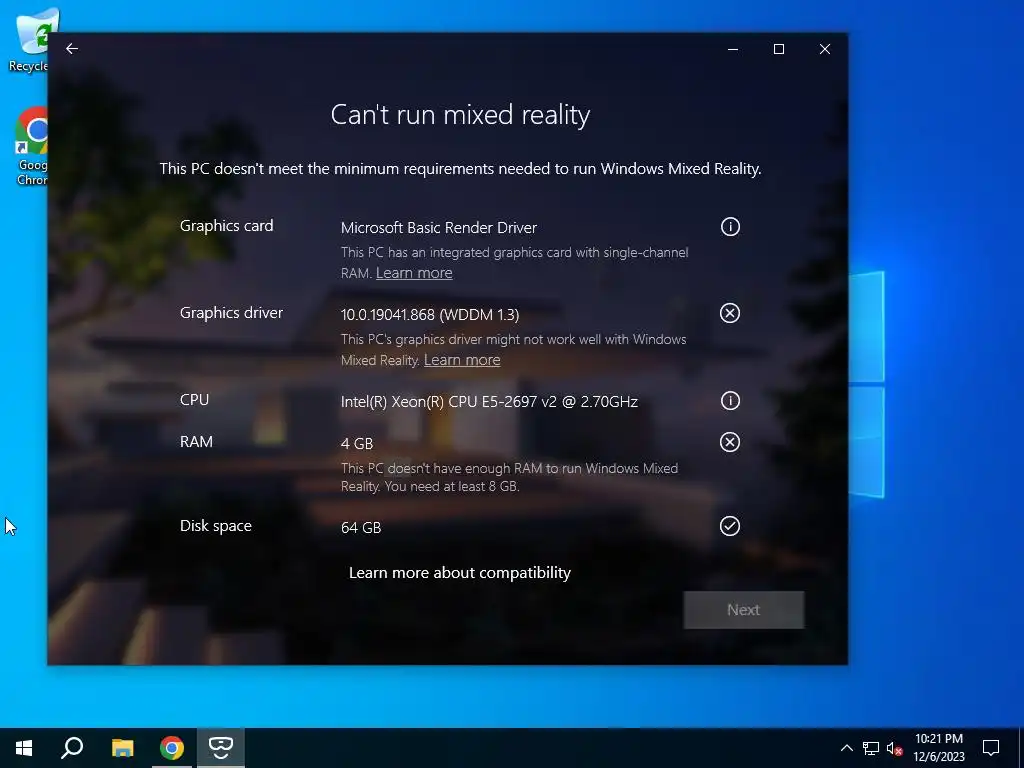This screenshot has height=768, width=1024.
Task: Show hidden system tray icons
Action: pos(846,748)
